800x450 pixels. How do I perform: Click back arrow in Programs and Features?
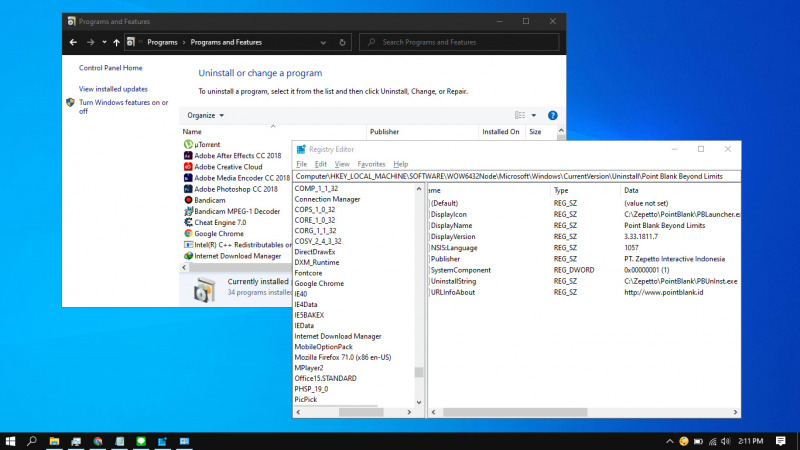point(73,42)
